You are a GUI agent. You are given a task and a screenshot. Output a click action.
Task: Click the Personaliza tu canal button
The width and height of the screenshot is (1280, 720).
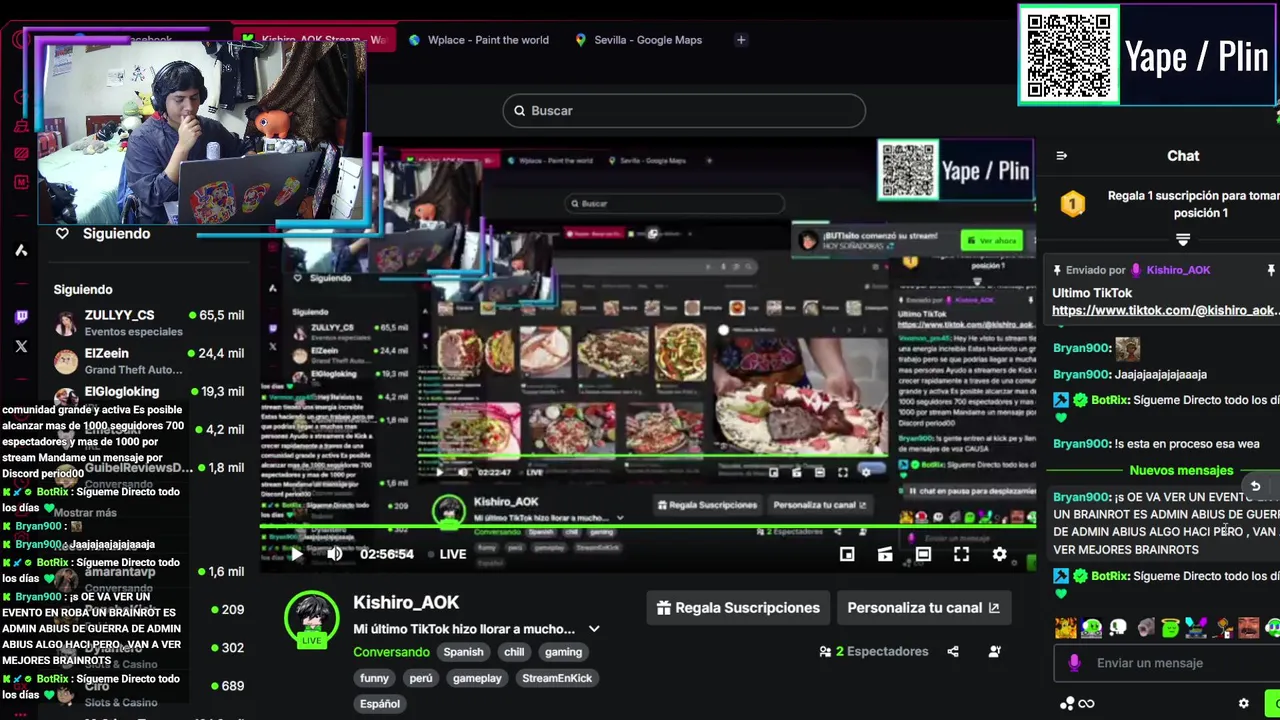tap(923, 608)
